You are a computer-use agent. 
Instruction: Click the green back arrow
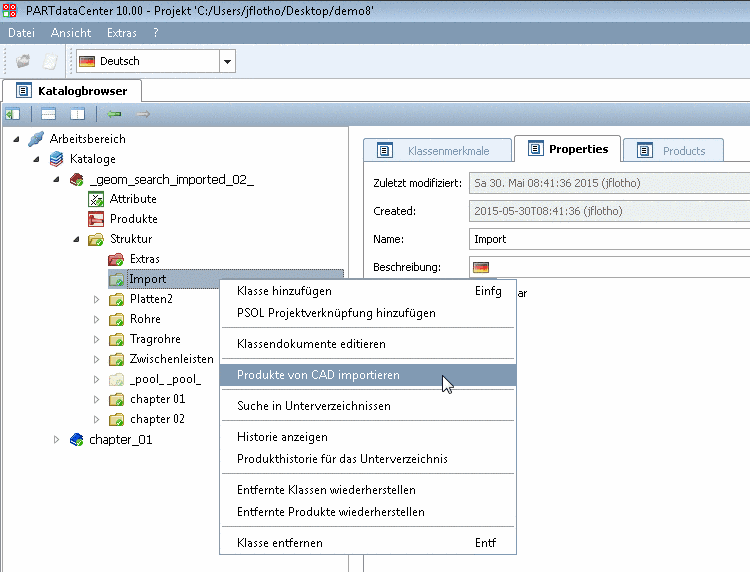(114, 114)
